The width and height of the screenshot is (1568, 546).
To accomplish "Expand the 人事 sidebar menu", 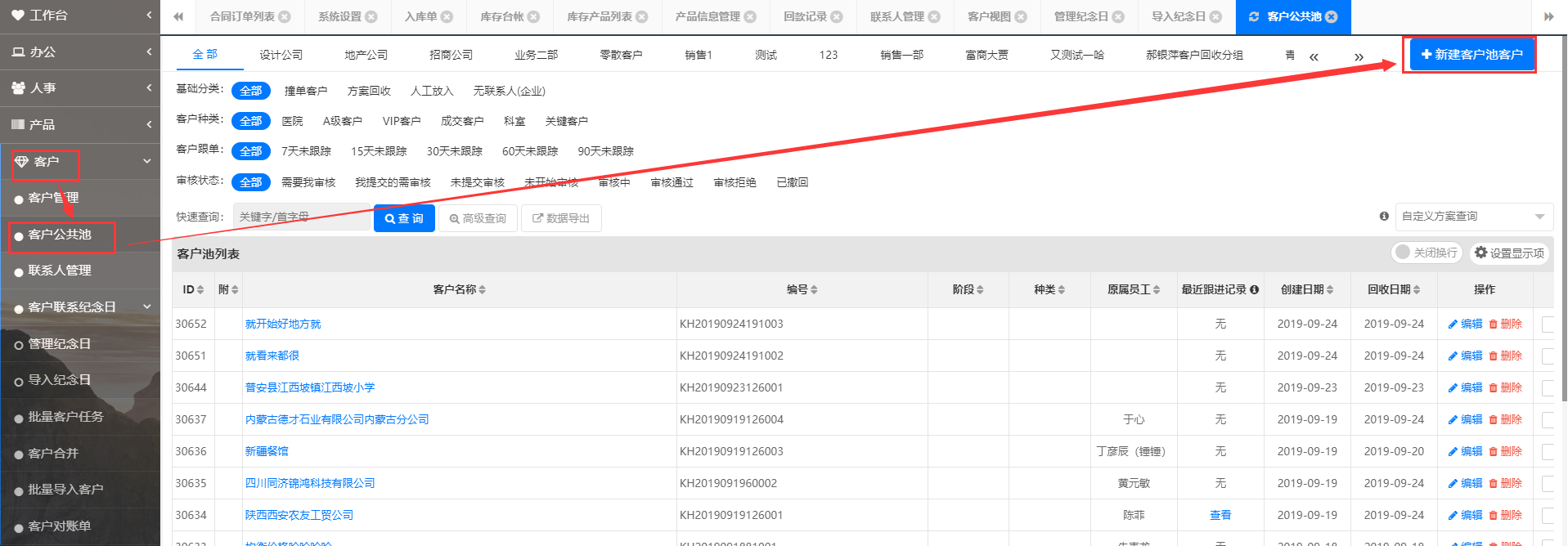I will 80,87.
